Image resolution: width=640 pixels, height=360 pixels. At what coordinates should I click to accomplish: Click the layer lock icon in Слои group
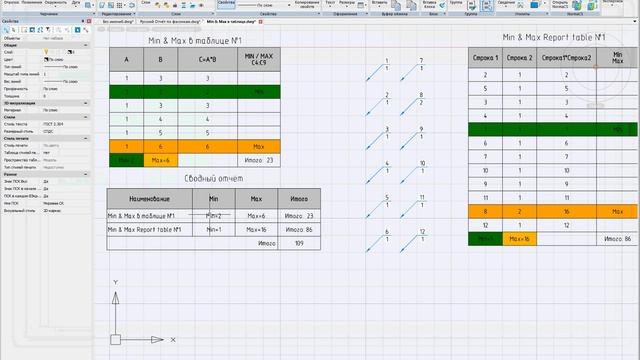click(x=175, y=6)
